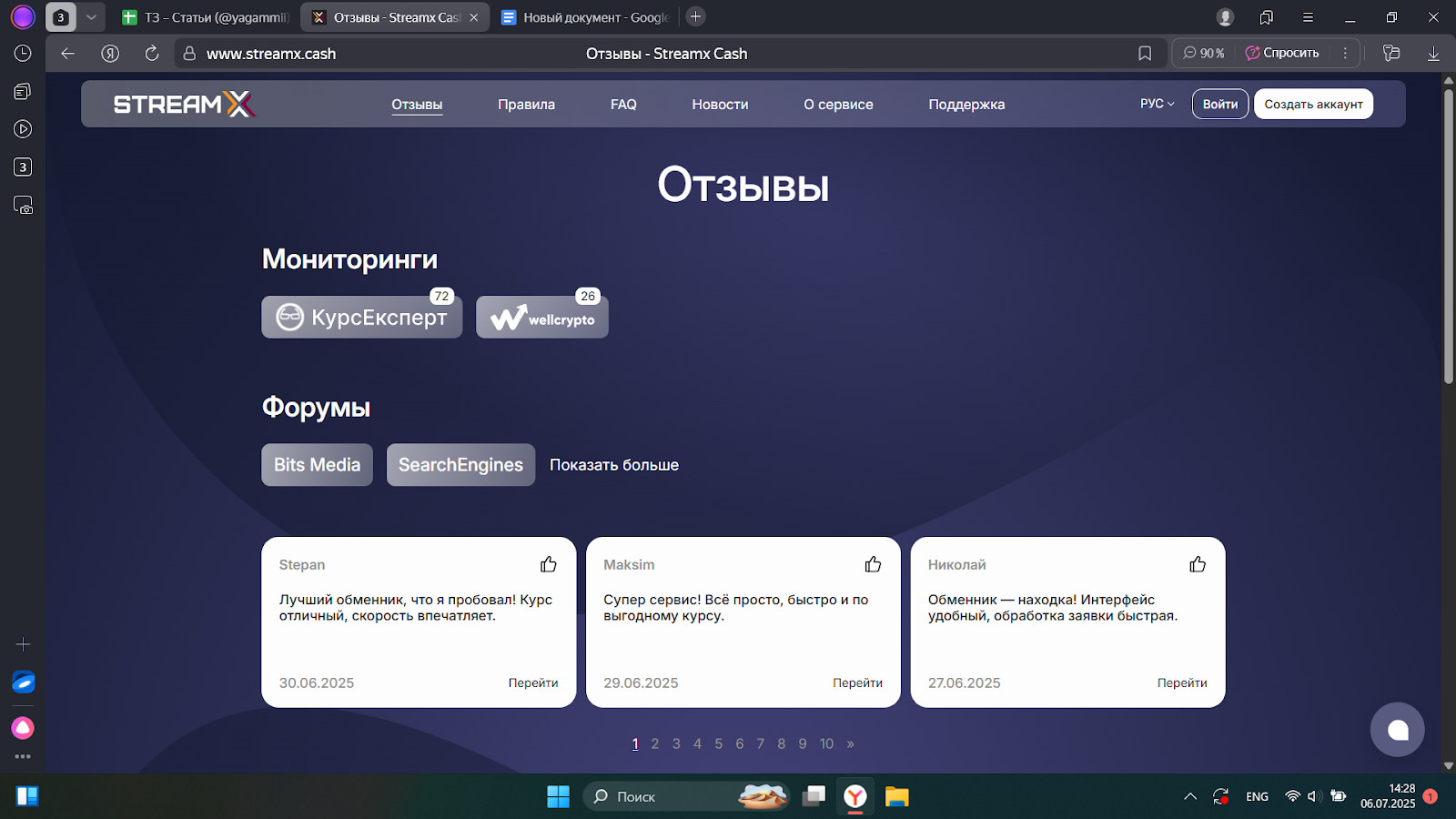Image resolution: width=1456 pixels, height=819 pixels.
Task: Open the translate page icon in toolbar
Action: click(1390, 54)
